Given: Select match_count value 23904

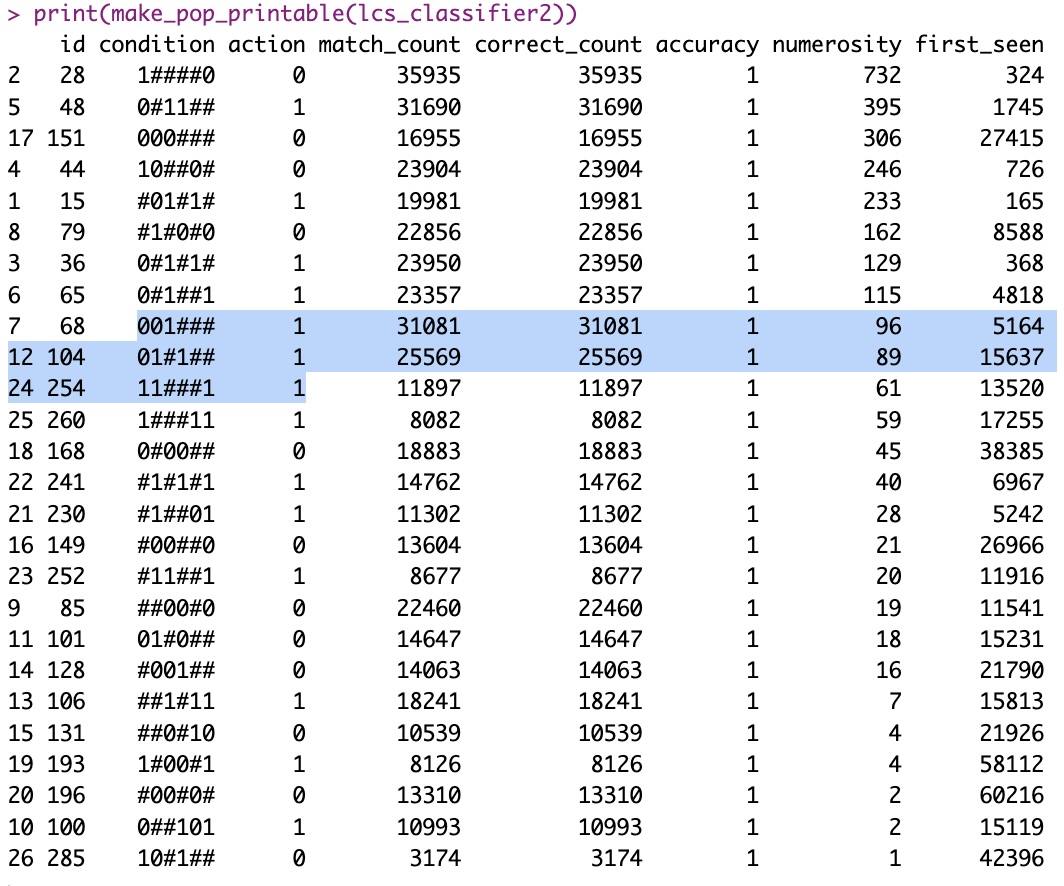Looking at the screenshot, I should click(x=428, y=169).
